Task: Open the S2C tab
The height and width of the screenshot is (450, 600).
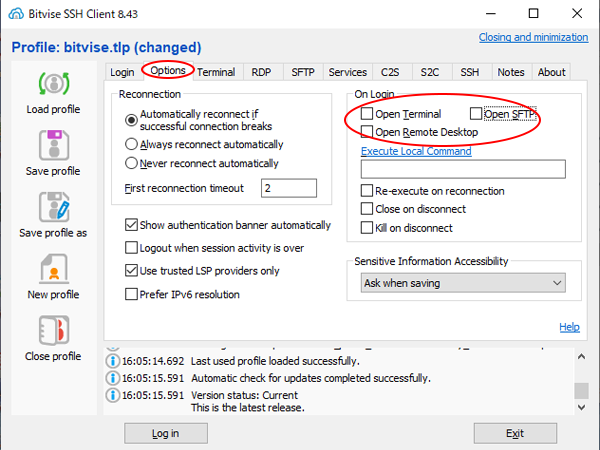Action: (430, 72)
